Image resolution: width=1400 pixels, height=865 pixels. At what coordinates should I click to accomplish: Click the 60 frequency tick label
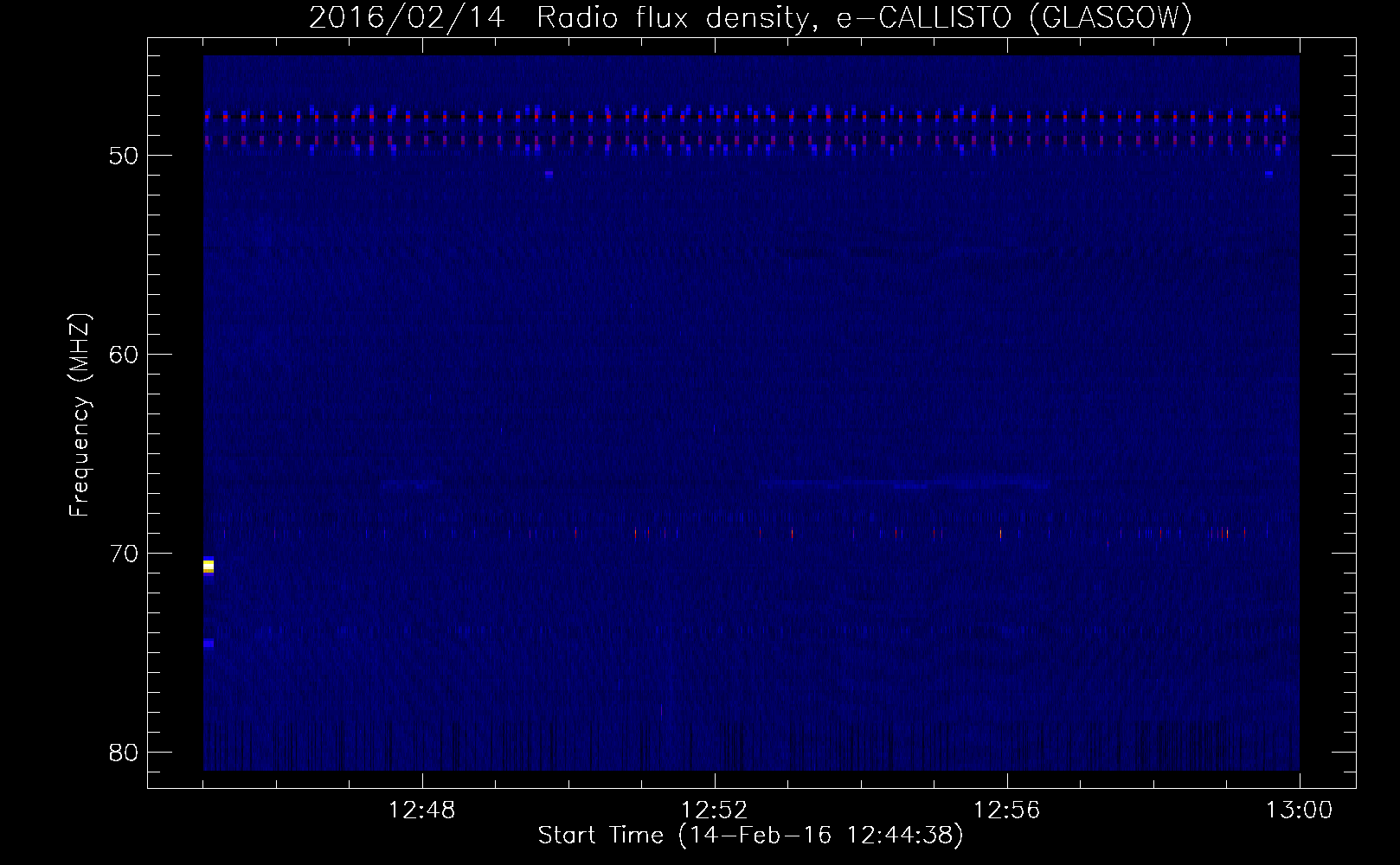[125, 355]
